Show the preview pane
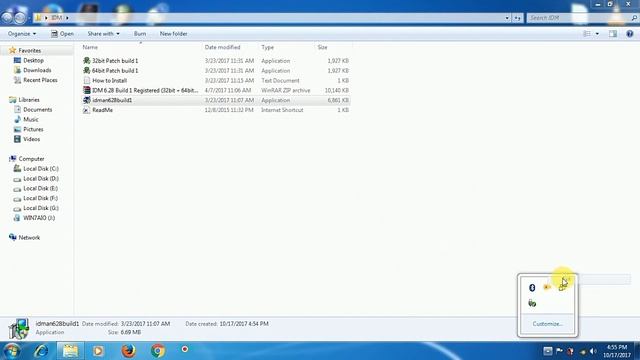 (x=613, y=34)
